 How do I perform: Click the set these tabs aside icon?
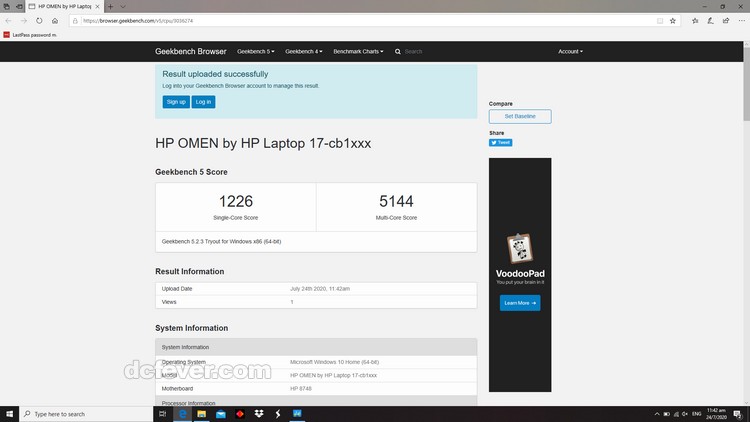pos(19,6)
